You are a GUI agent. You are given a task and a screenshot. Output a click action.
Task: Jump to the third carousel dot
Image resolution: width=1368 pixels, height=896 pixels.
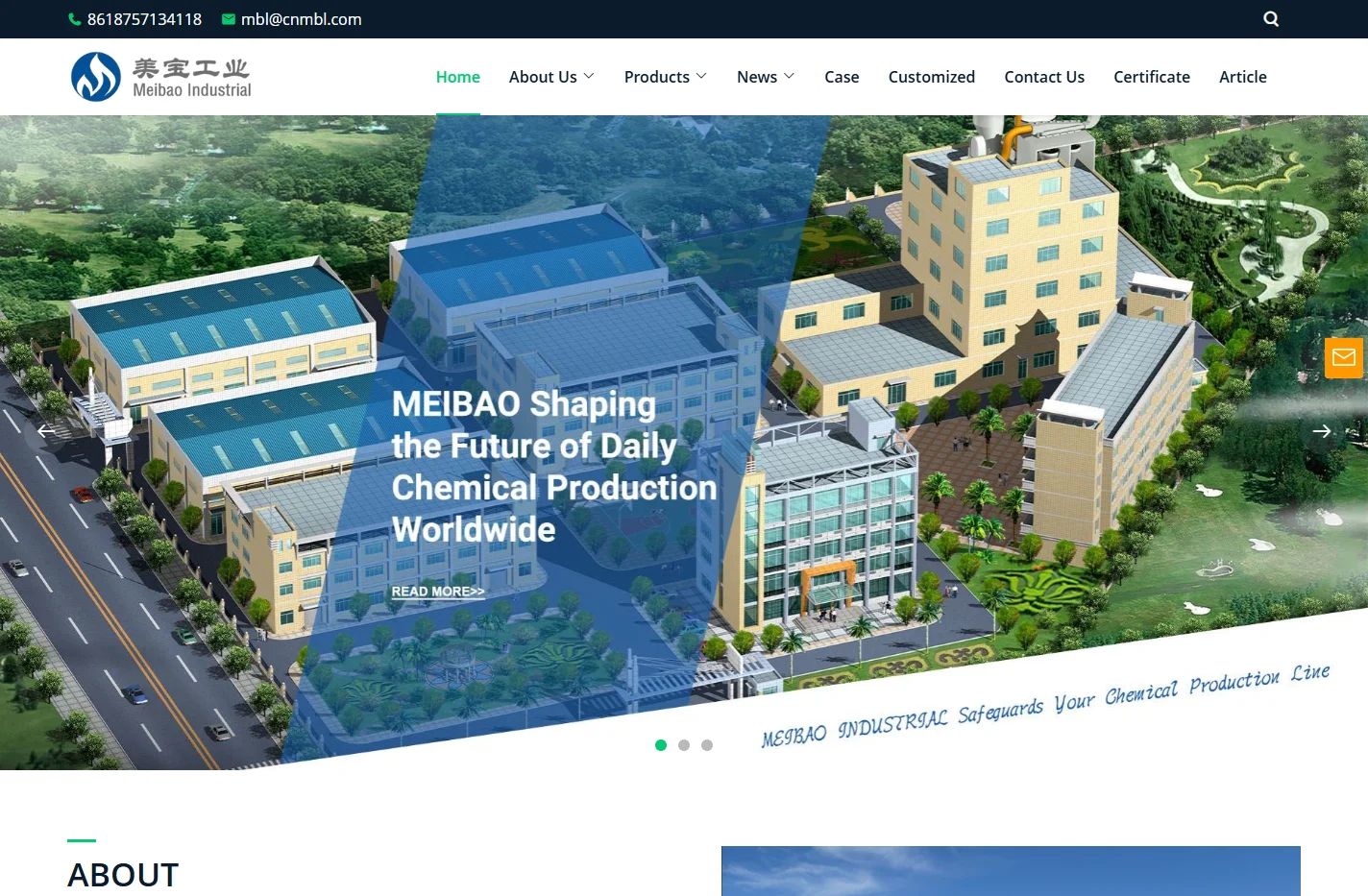tap(707, 745)
